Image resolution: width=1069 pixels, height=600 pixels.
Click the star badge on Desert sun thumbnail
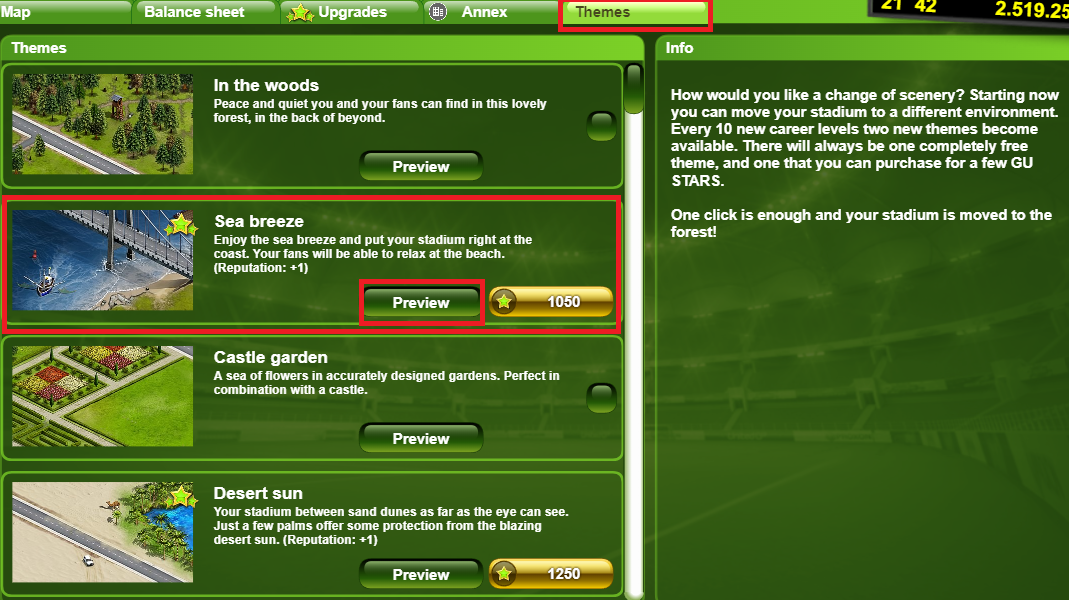point(181,496)
